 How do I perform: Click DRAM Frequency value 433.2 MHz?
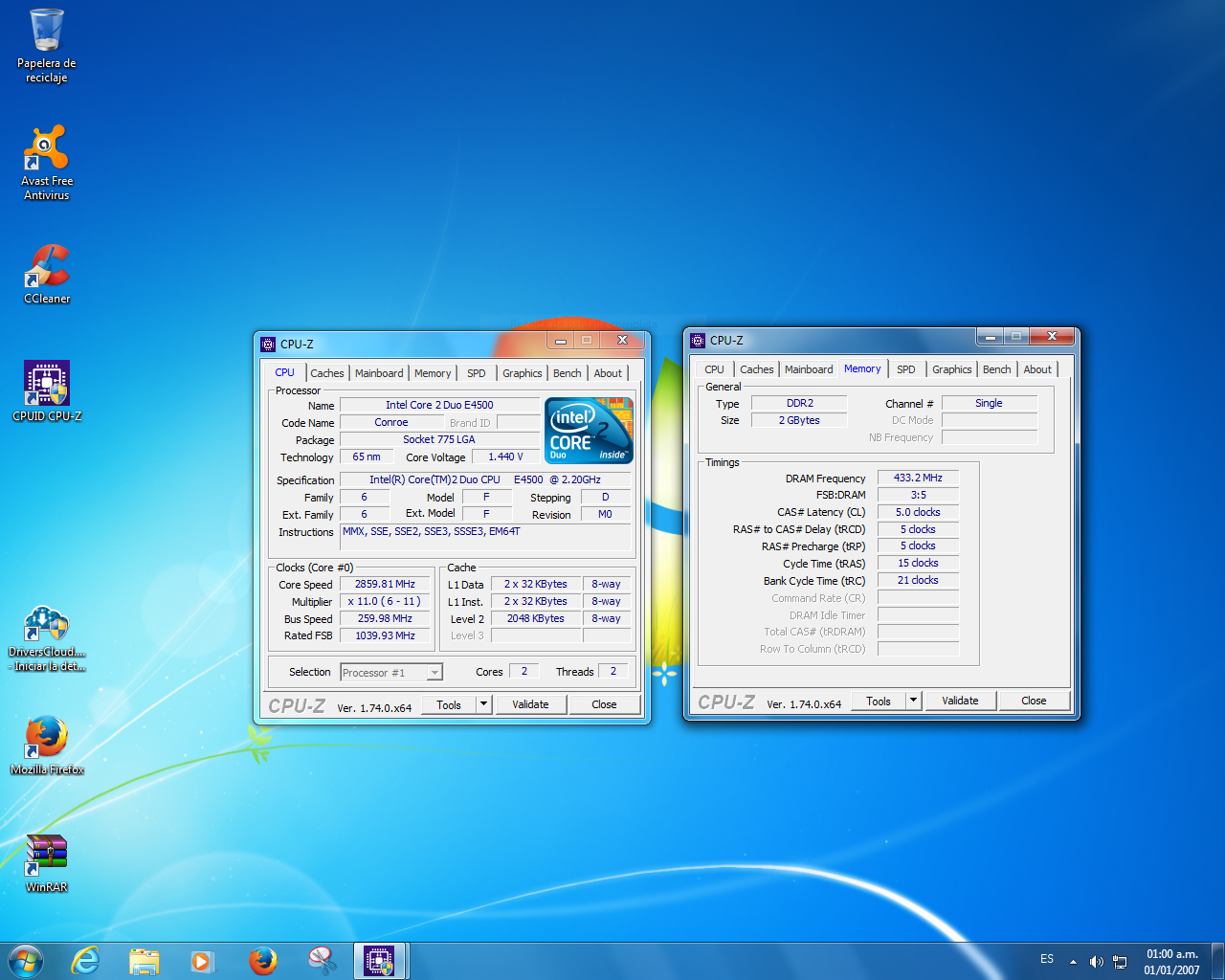(x=918, y=478)
